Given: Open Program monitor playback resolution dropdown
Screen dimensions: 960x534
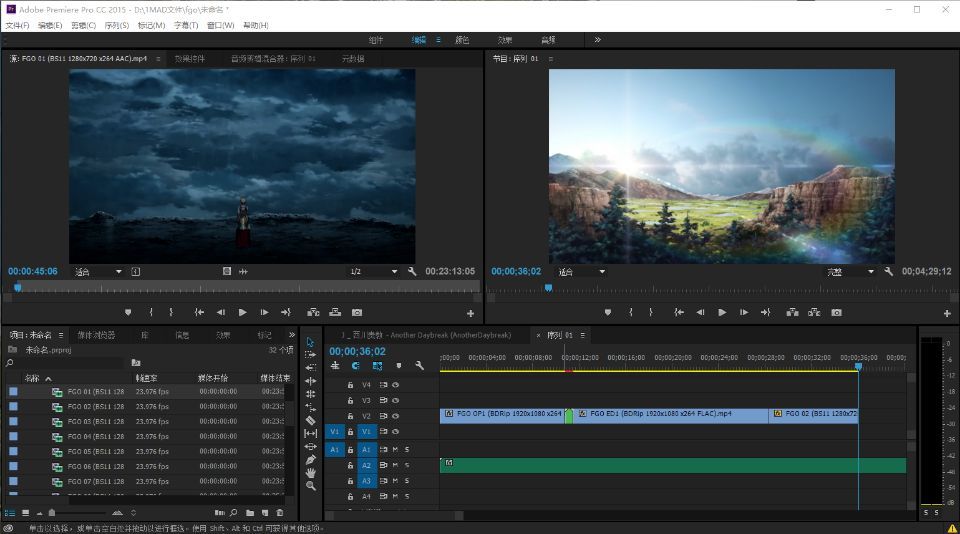Looking at the screenshot, I should point(850,271).
